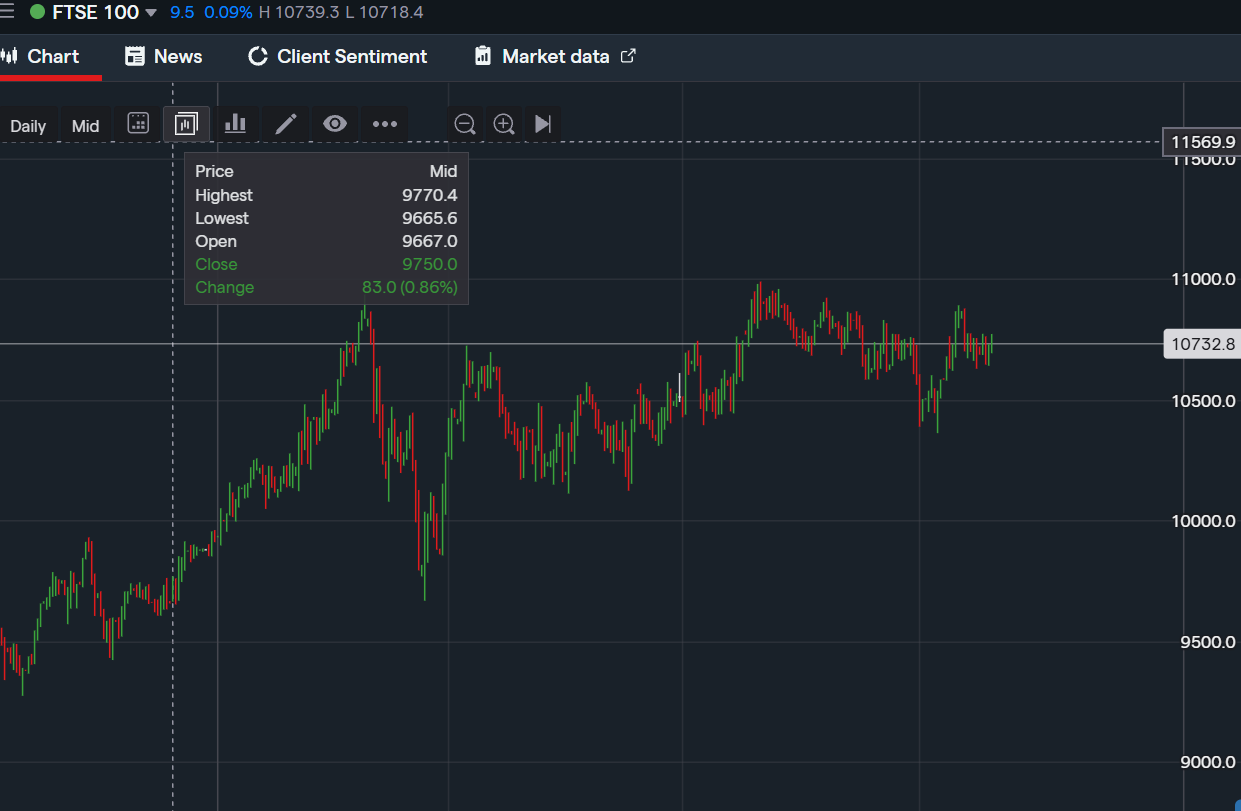Switch to the Chart tab
1241x811 pixels.
tap(42, 56)
